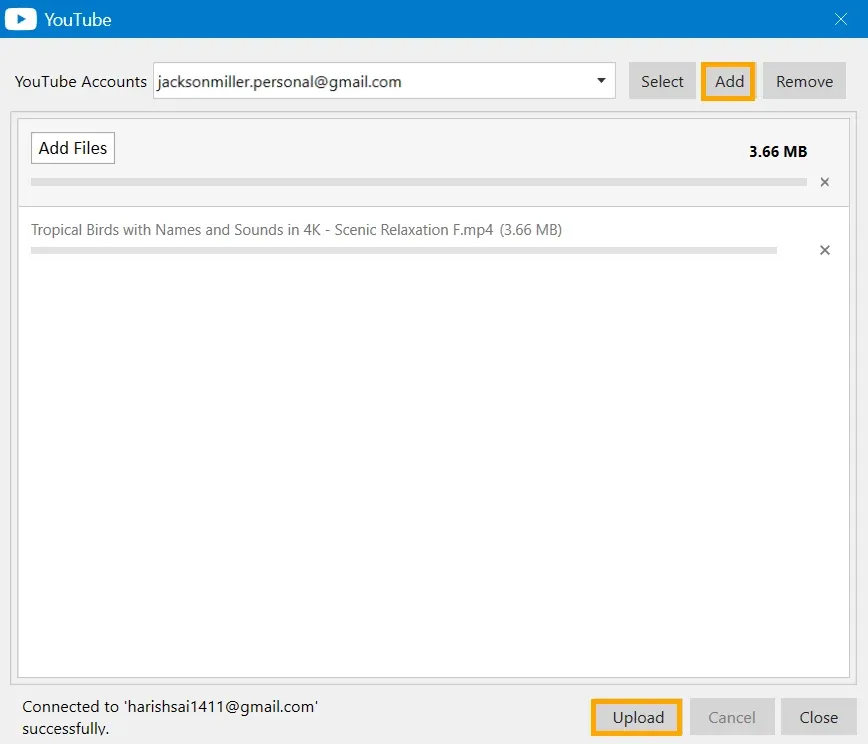The width and height of the screenshot is (868, 744).
Task: Select the Tropical Birds with Names and Sounds file name
Action: coord(262,230)
